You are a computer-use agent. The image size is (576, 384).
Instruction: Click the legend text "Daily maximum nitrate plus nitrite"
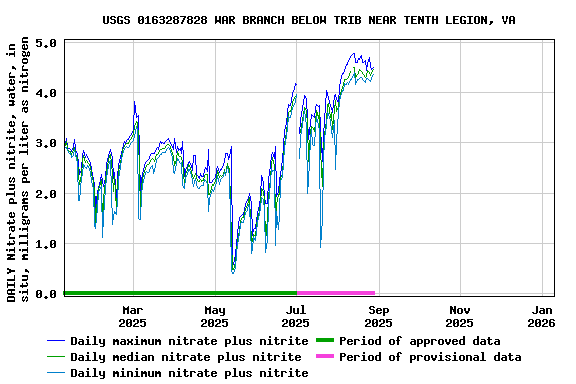click(x=189, y=341)
